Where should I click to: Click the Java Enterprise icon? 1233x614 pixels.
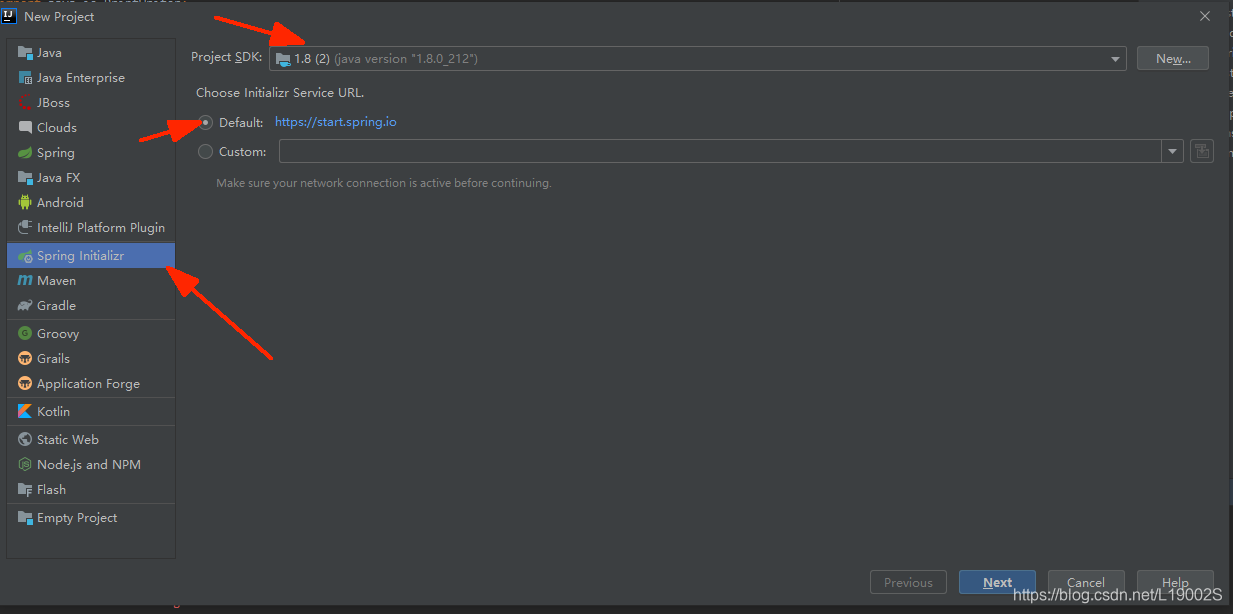[x=25, y=78]
